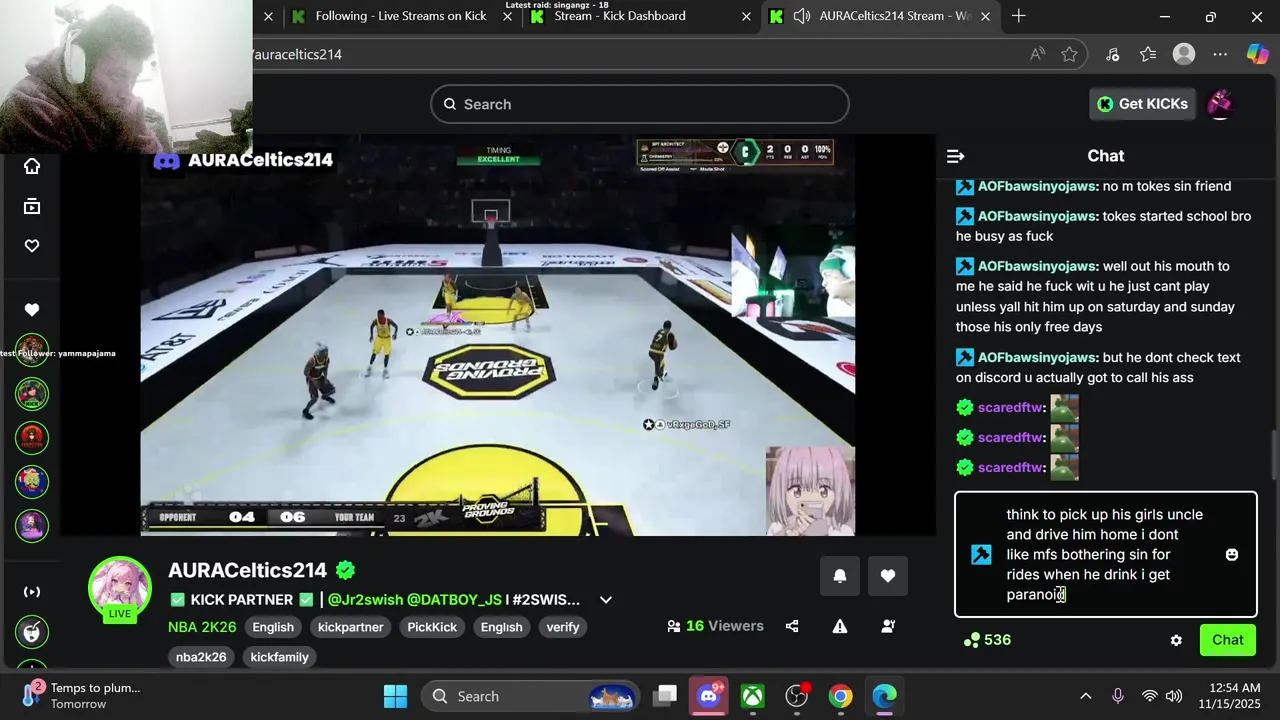Screen dimensions: 1280x720
Task: Open AURACeltics214 channel avatar
Action: point(120,588)
